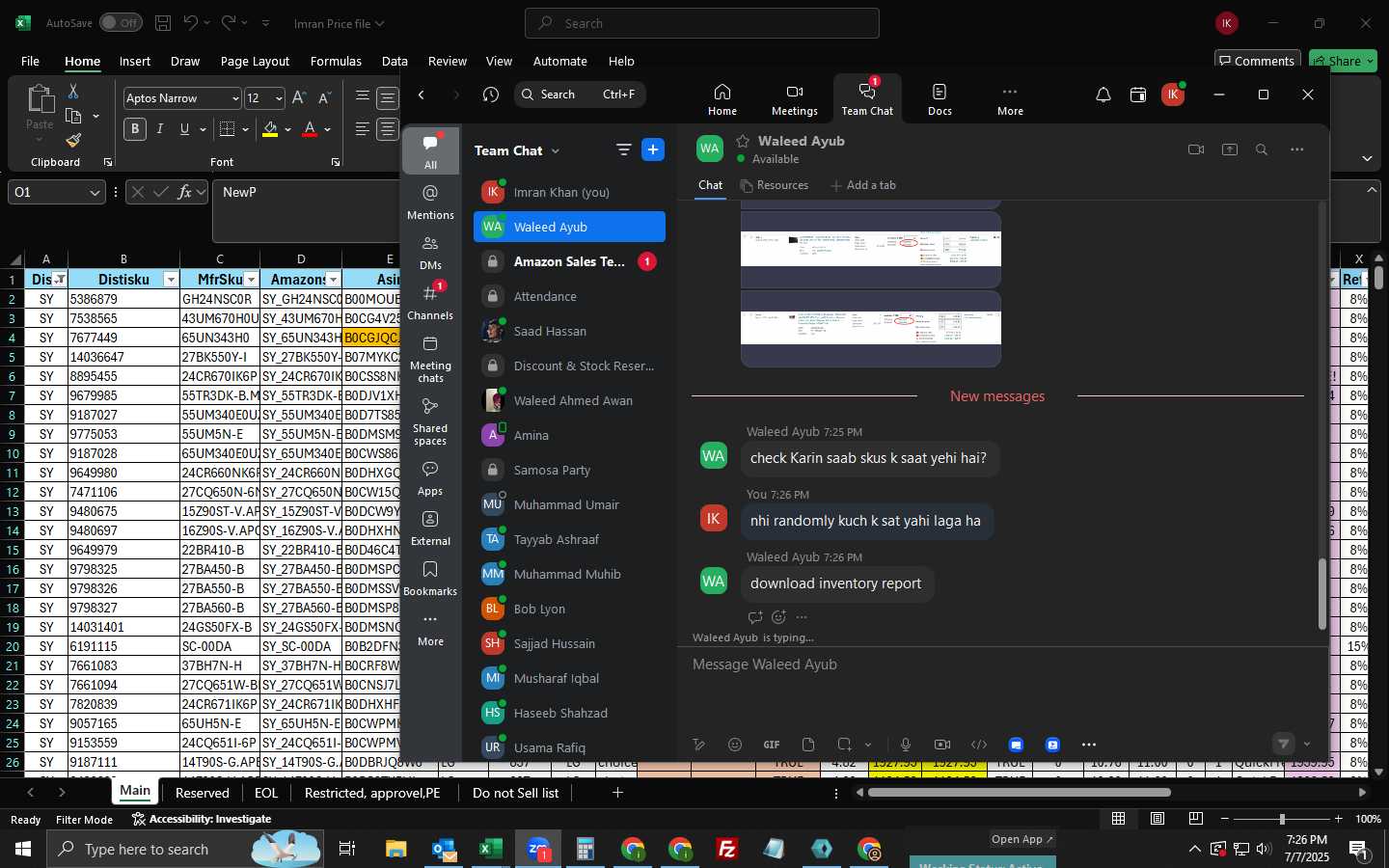Screen dimensions: 1389x868
Task: Open Zoom Meetings tab
Action: coord(794,99)
